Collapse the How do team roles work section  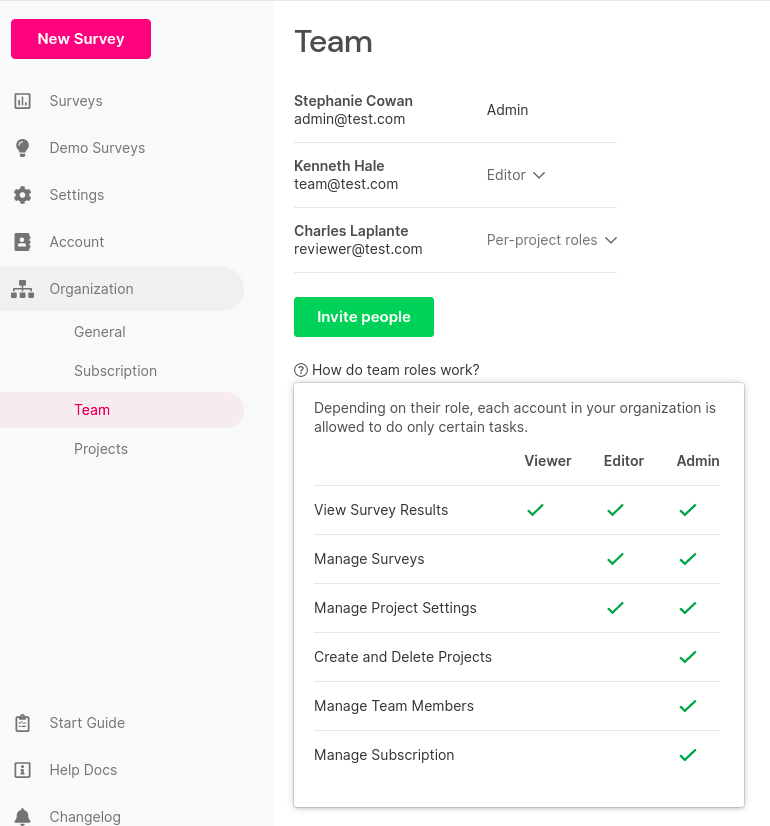pos(387,370)
